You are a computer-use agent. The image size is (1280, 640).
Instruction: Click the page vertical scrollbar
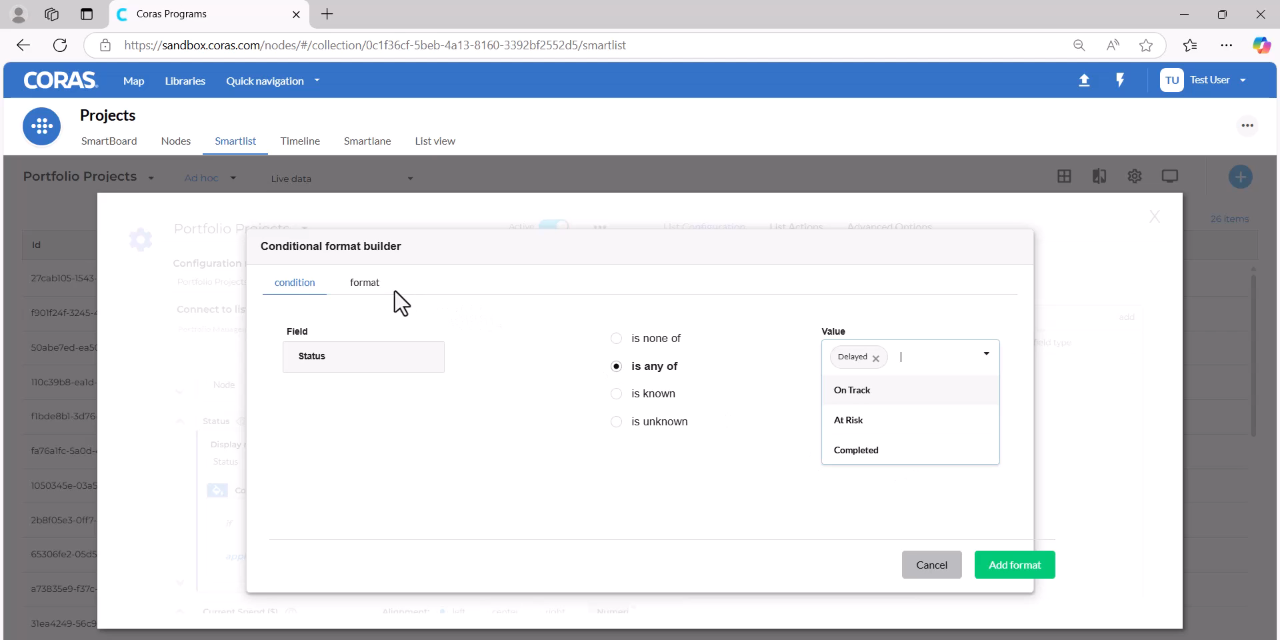point(1255,355)
